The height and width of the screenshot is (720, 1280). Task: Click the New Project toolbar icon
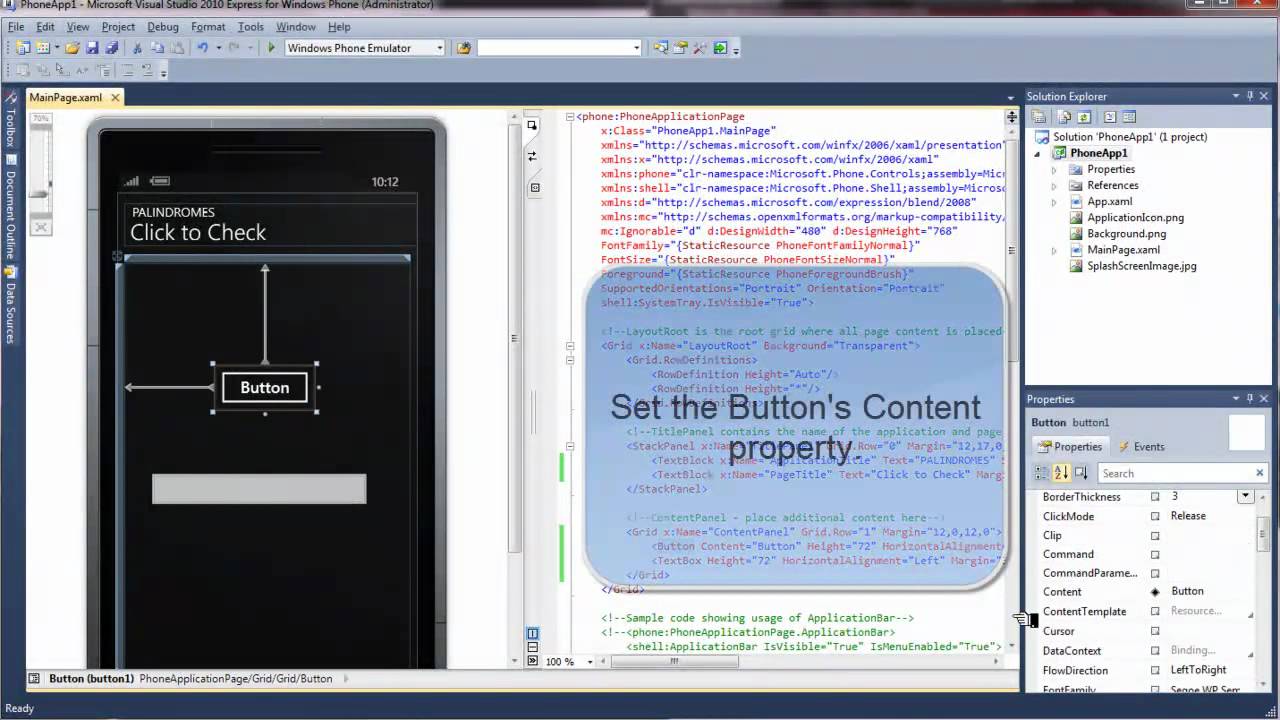22,48
